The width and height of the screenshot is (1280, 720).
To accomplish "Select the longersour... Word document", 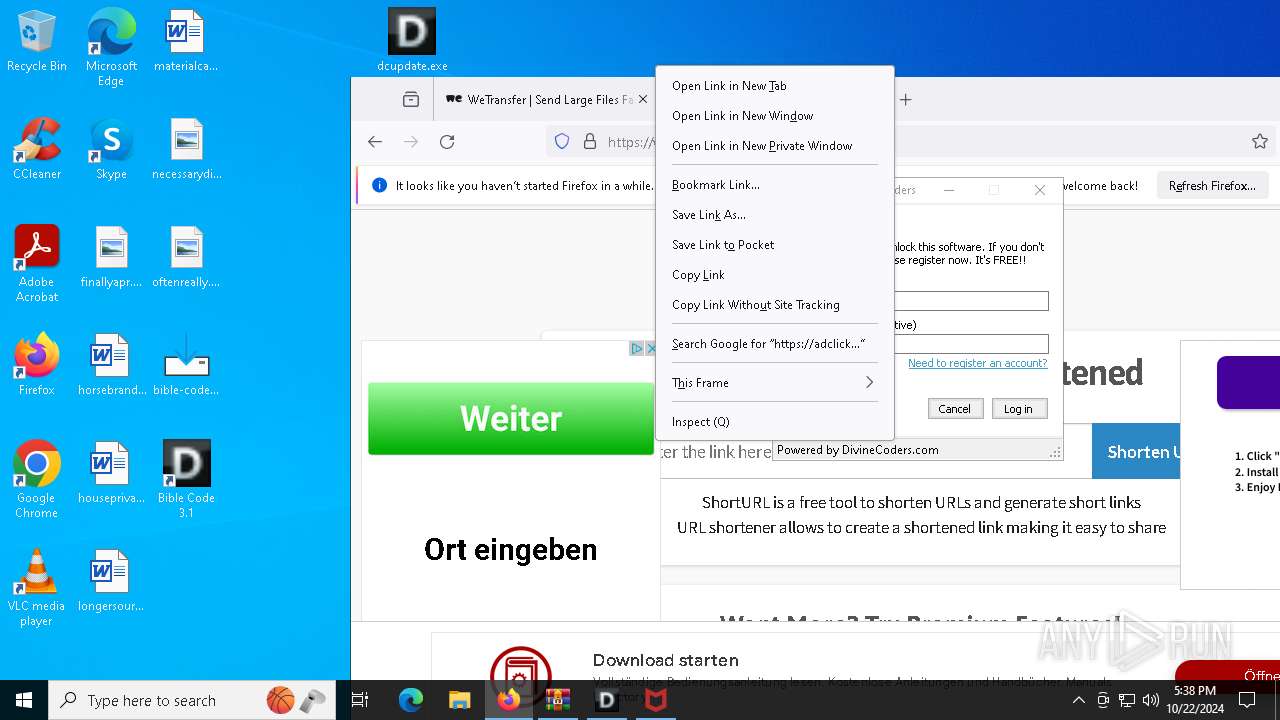I will 111,582.
